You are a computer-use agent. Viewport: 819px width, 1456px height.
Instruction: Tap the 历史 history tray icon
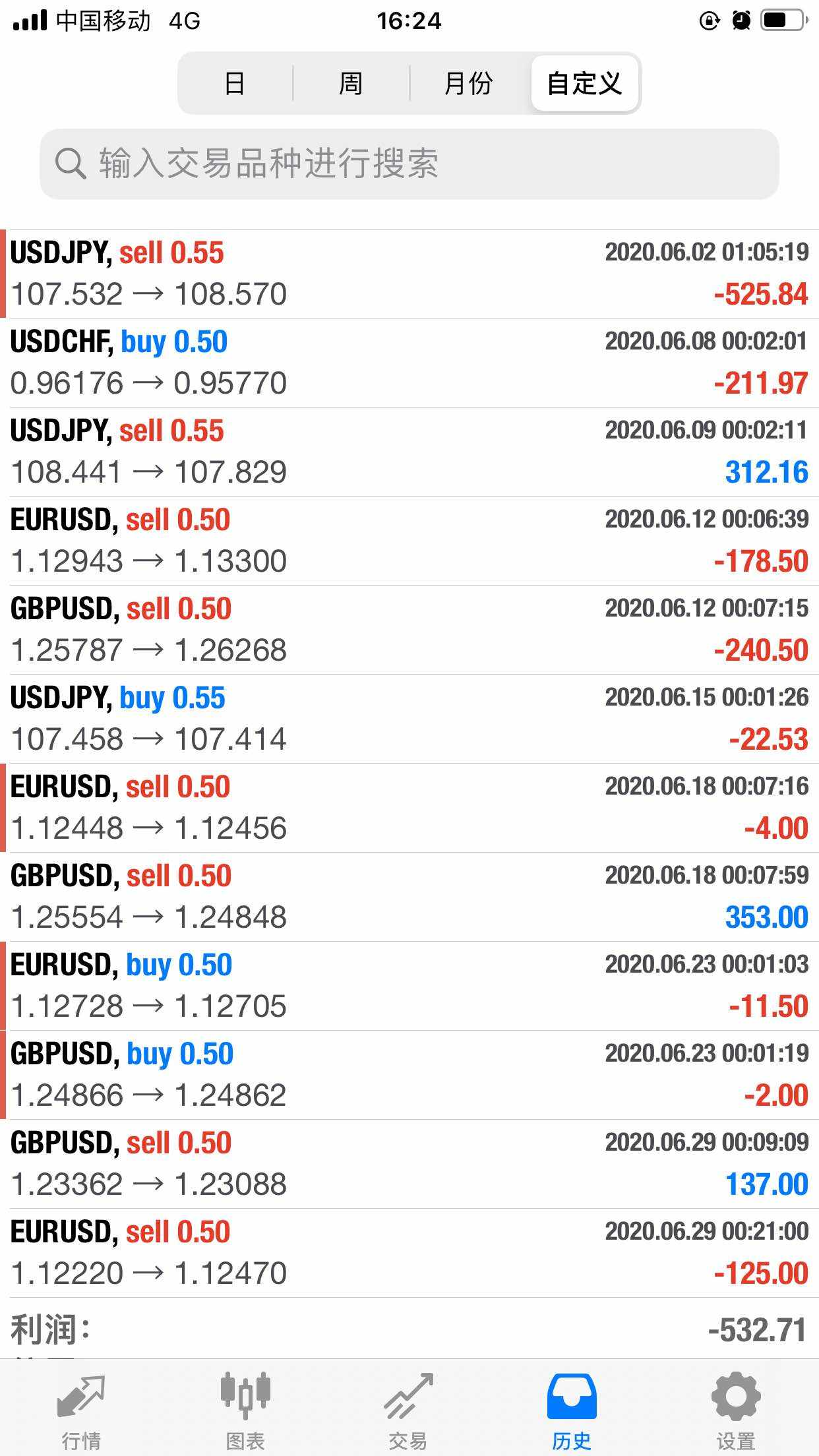coord(572,1397)
